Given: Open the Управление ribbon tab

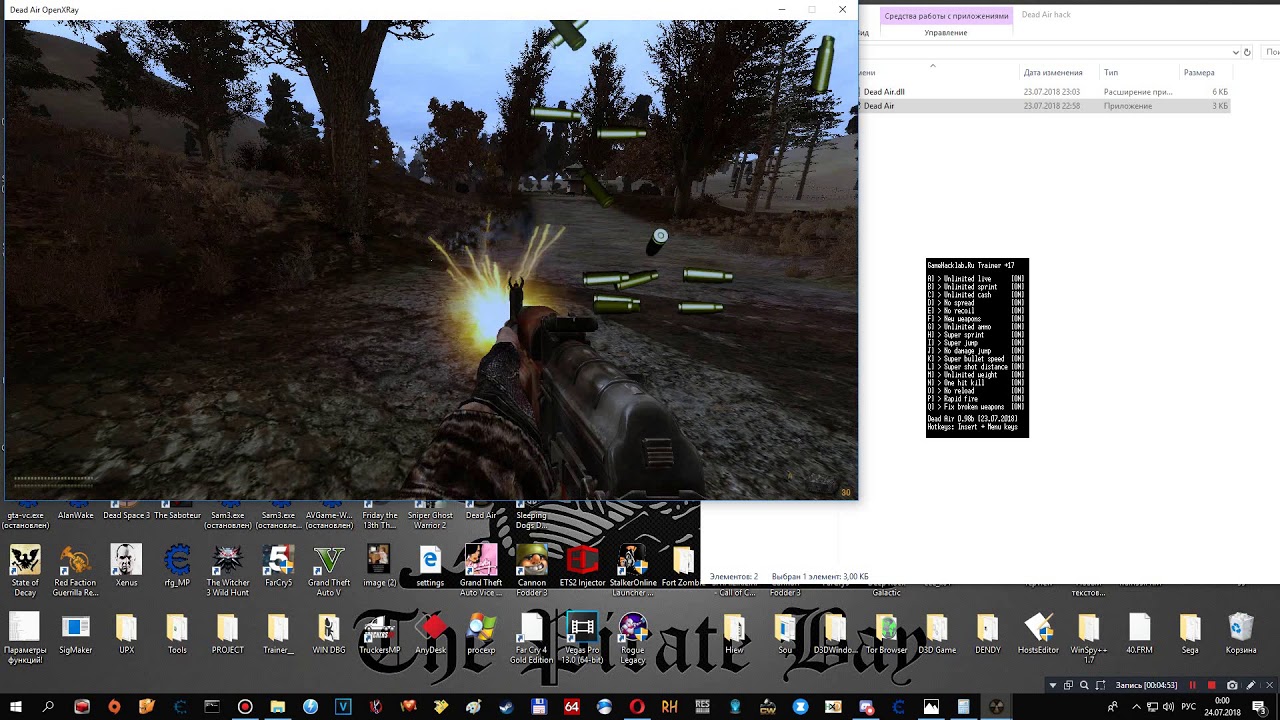Looking at the screenshot, I should [946, 33].
